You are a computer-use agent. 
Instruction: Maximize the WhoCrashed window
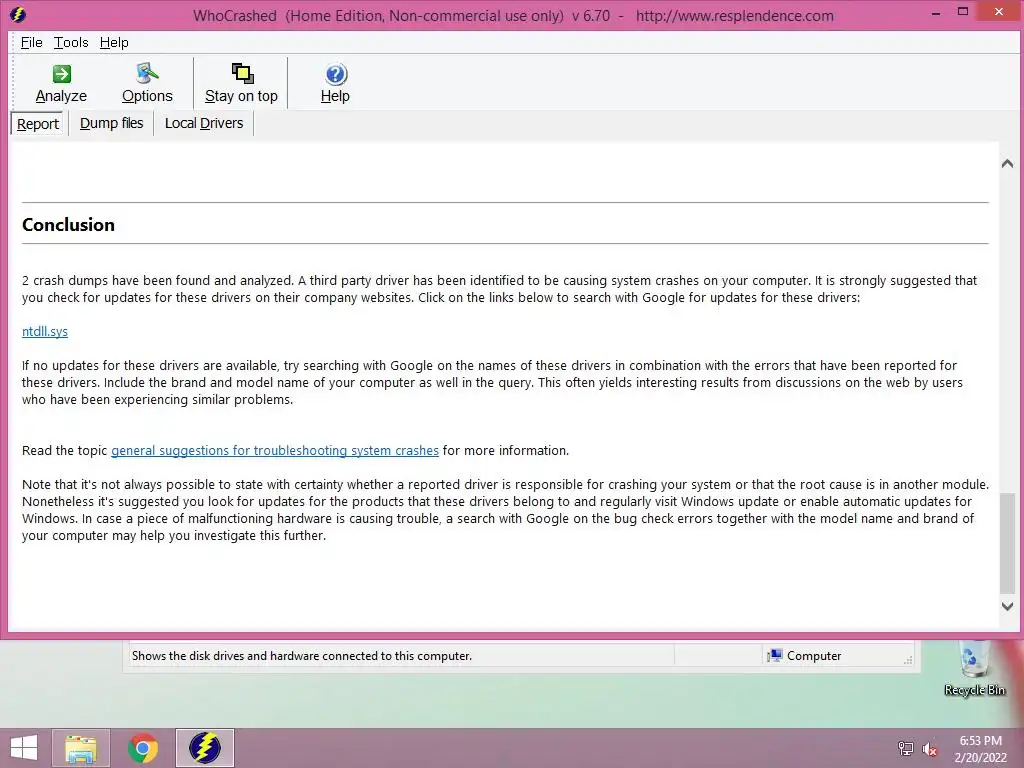coord(963,12)
